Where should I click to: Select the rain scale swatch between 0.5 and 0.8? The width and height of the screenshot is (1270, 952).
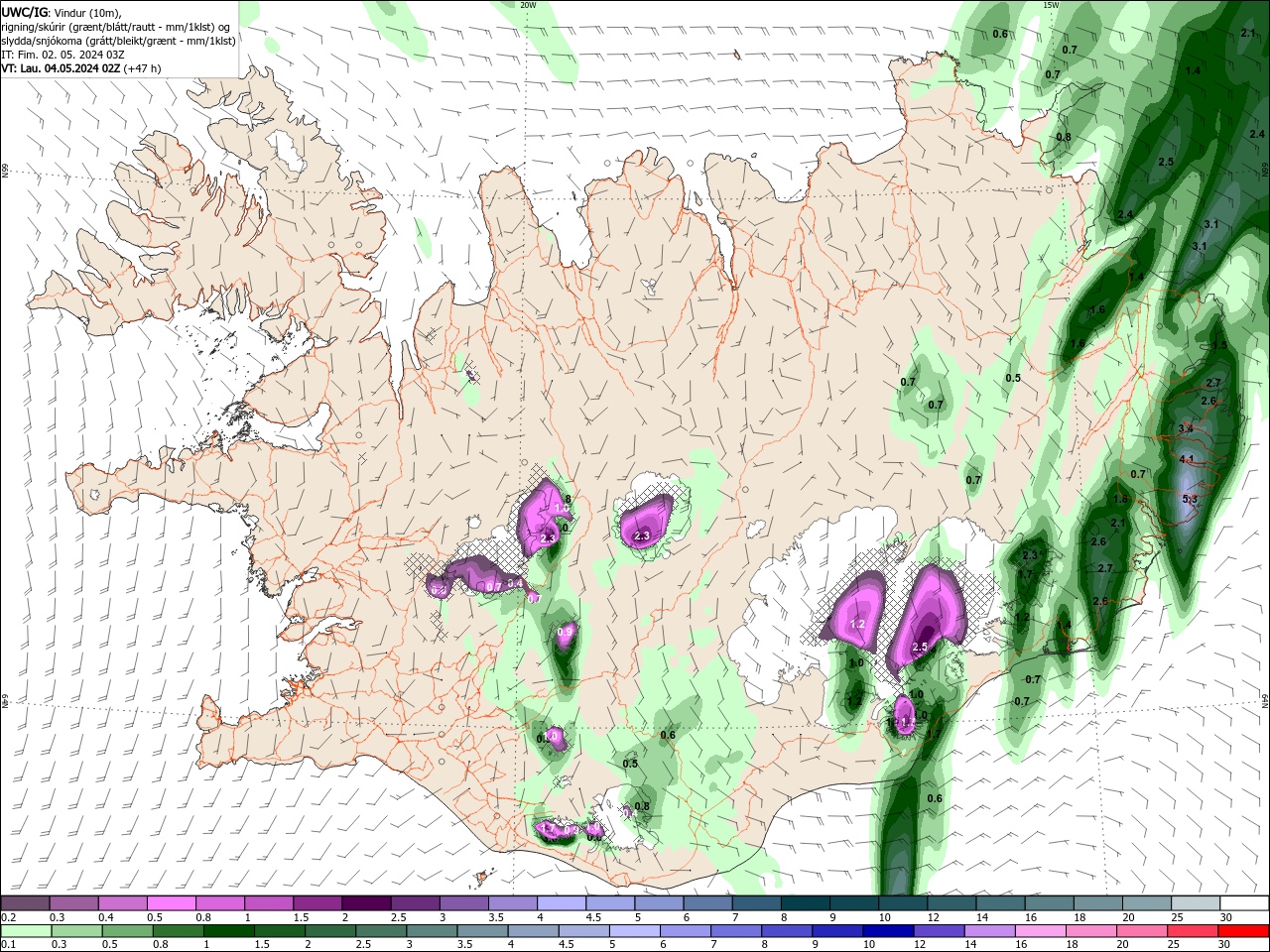128,931
